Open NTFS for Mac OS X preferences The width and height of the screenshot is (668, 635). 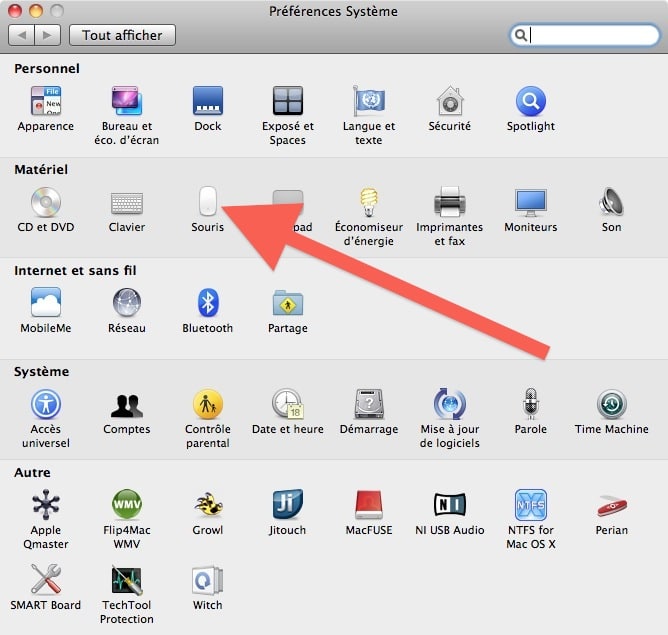530,505
